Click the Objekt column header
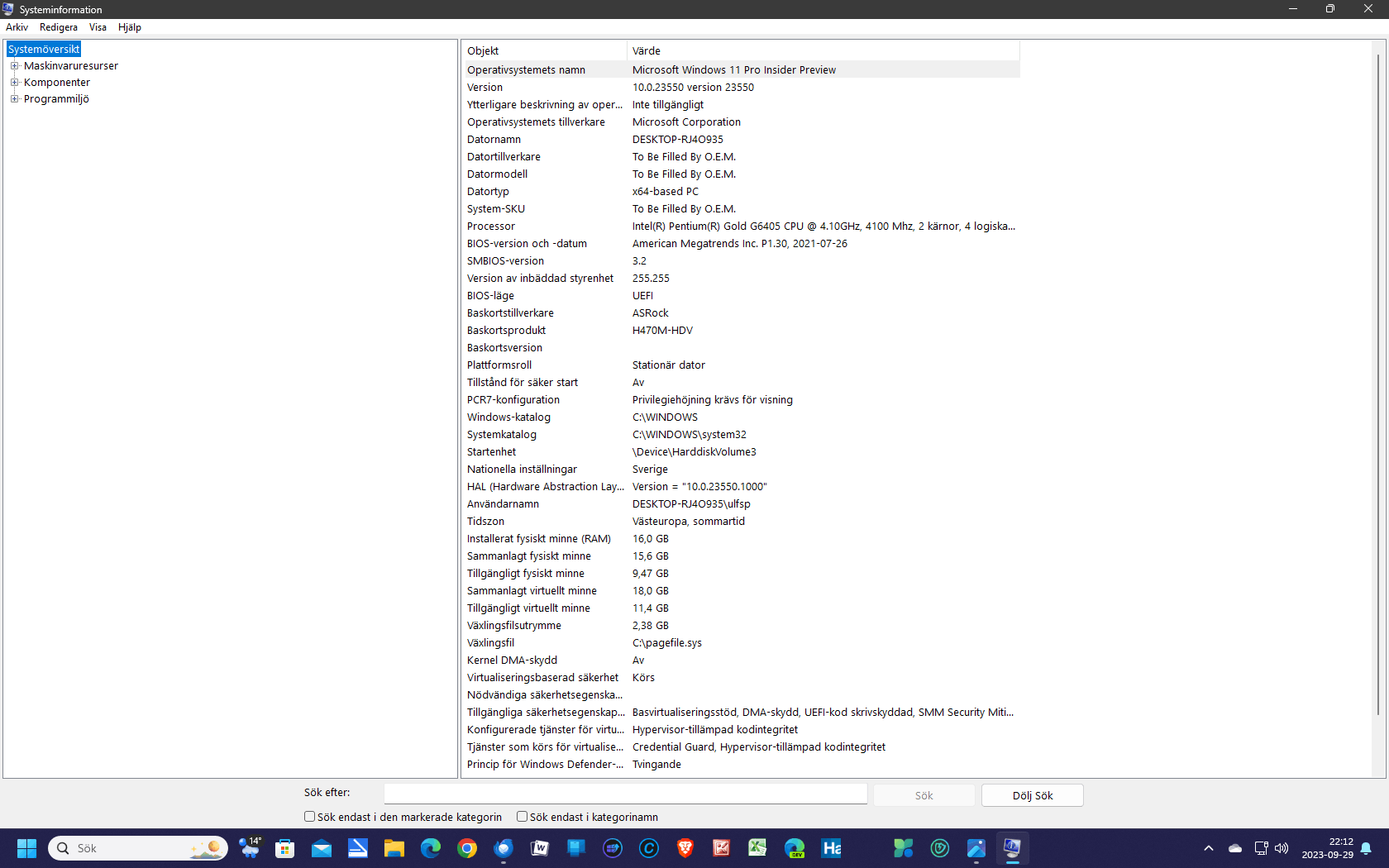Screen dimensions: 1389x868 pyautogui.click(x=544, y=50)
